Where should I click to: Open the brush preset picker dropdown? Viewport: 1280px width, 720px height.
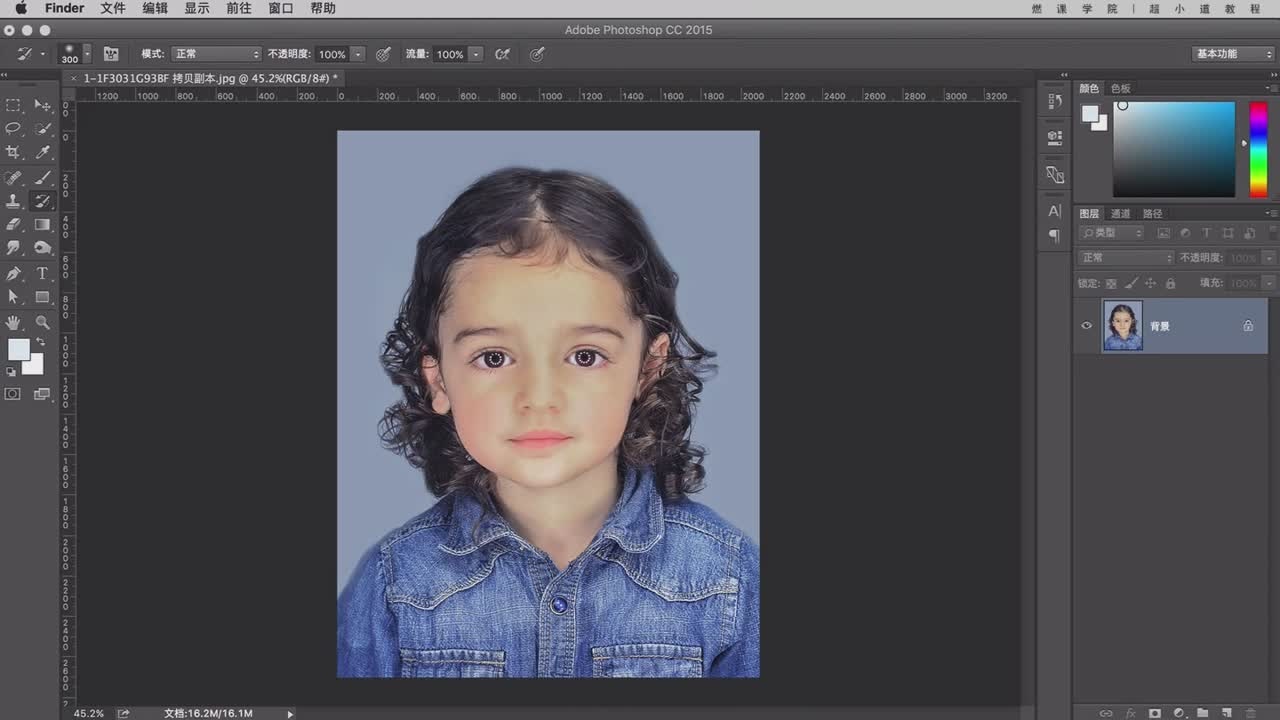tap(88, 54)
